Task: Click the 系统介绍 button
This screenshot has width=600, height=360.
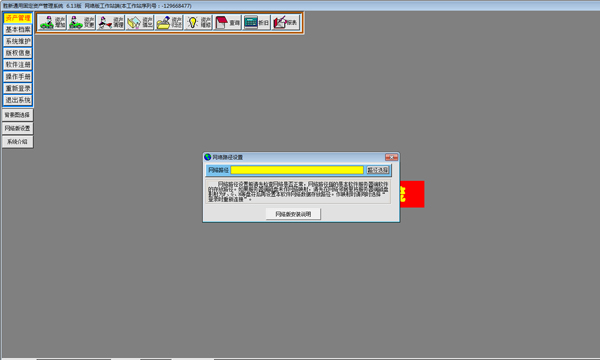Action: click(18, 142)
